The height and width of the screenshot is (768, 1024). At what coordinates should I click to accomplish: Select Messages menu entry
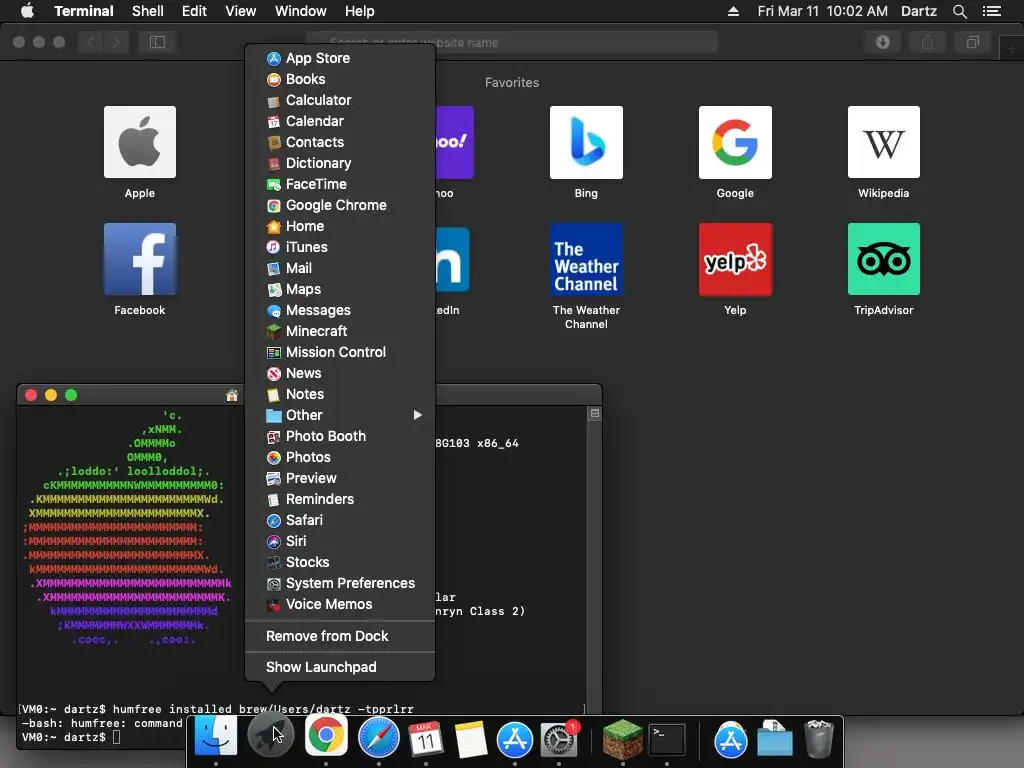(340, 310)
